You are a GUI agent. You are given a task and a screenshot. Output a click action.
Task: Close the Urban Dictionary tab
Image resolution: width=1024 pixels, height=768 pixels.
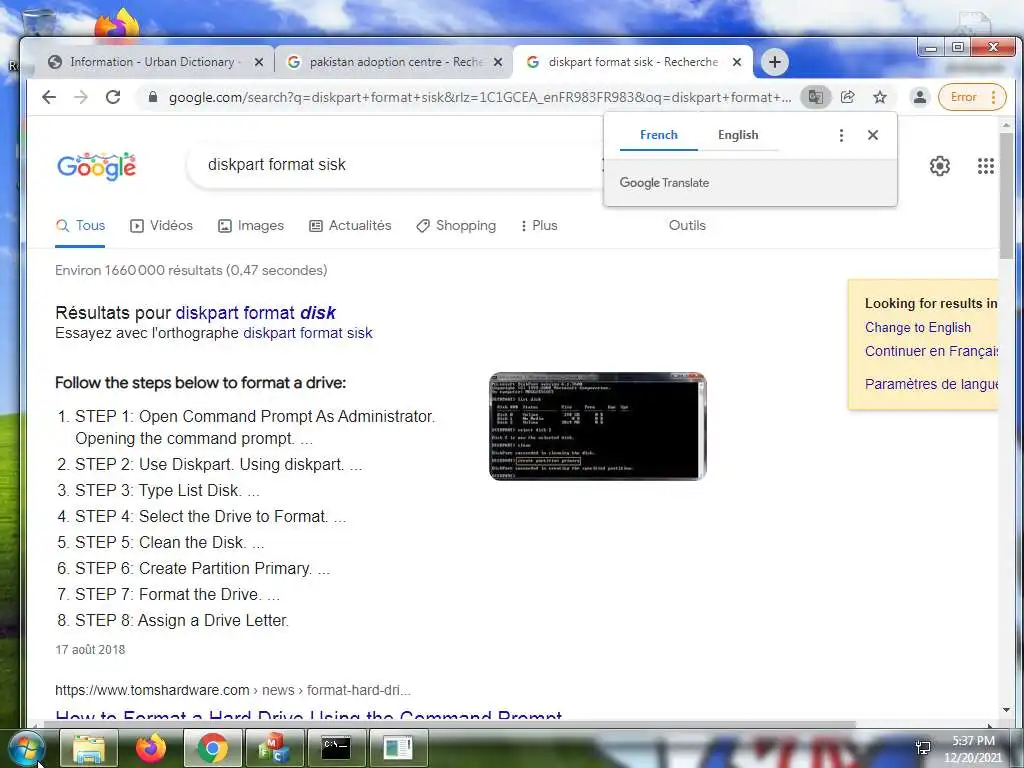[259, 62]
